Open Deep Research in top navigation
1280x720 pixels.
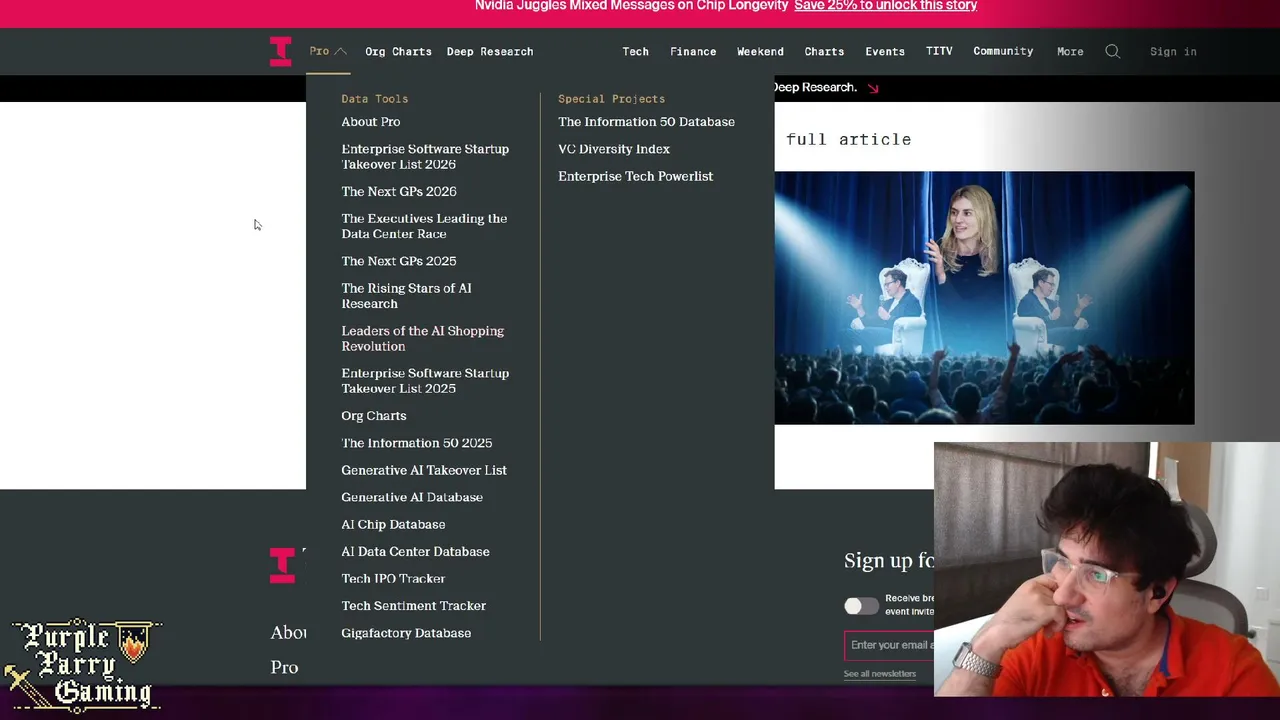point(490,52)
